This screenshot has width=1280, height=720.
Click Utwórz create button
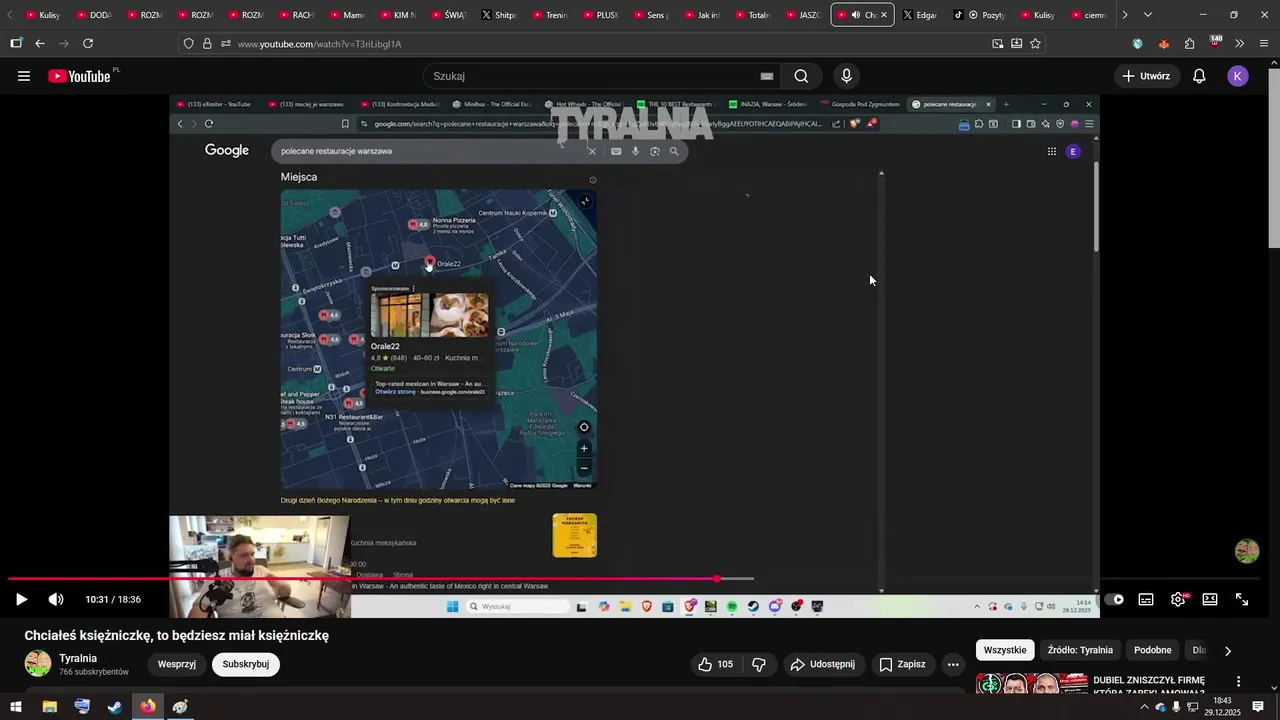[x=1146, y=76]
